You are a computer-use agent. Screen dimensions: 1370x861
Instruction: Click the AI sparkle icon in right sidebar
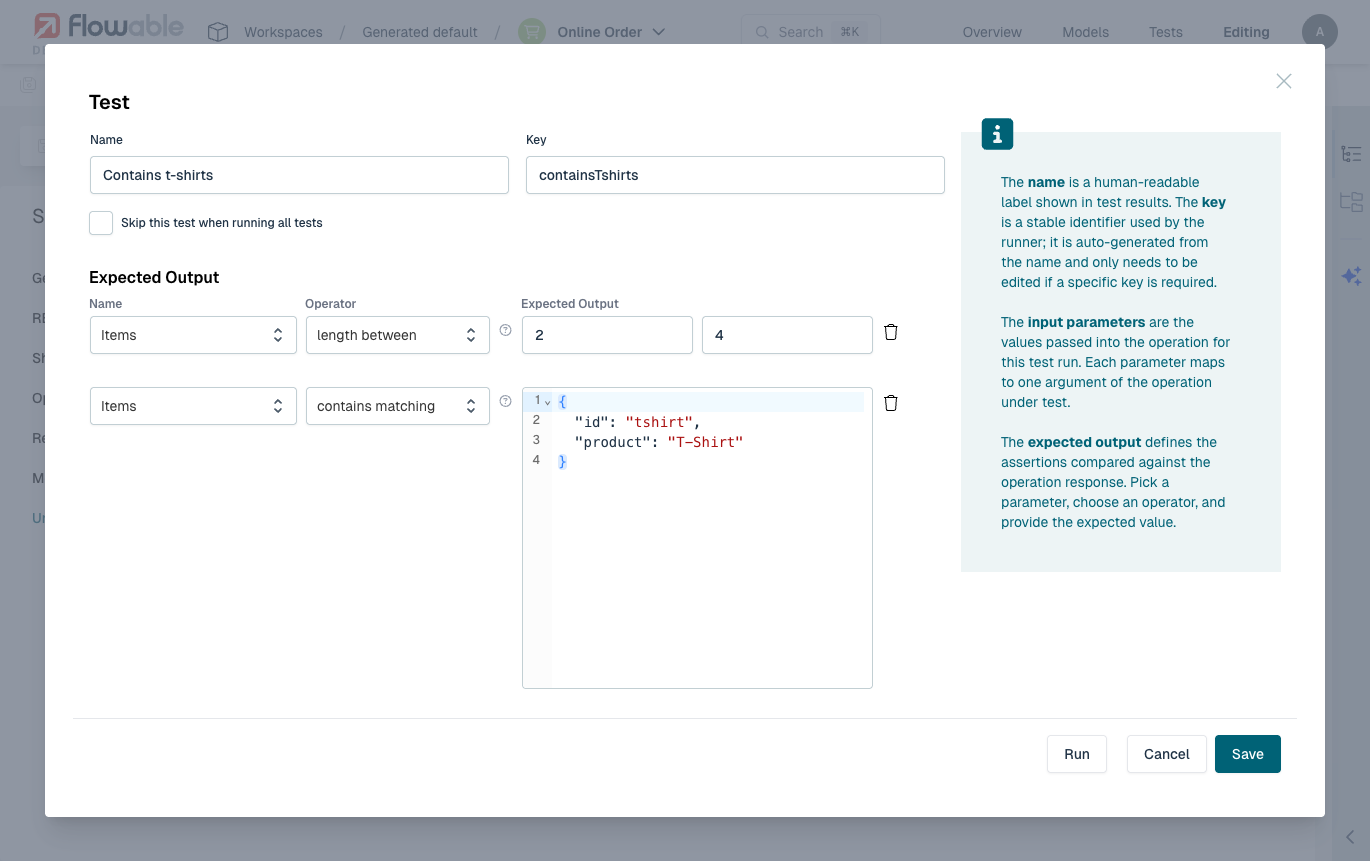pyautogui.click(x=1351, y=276)
